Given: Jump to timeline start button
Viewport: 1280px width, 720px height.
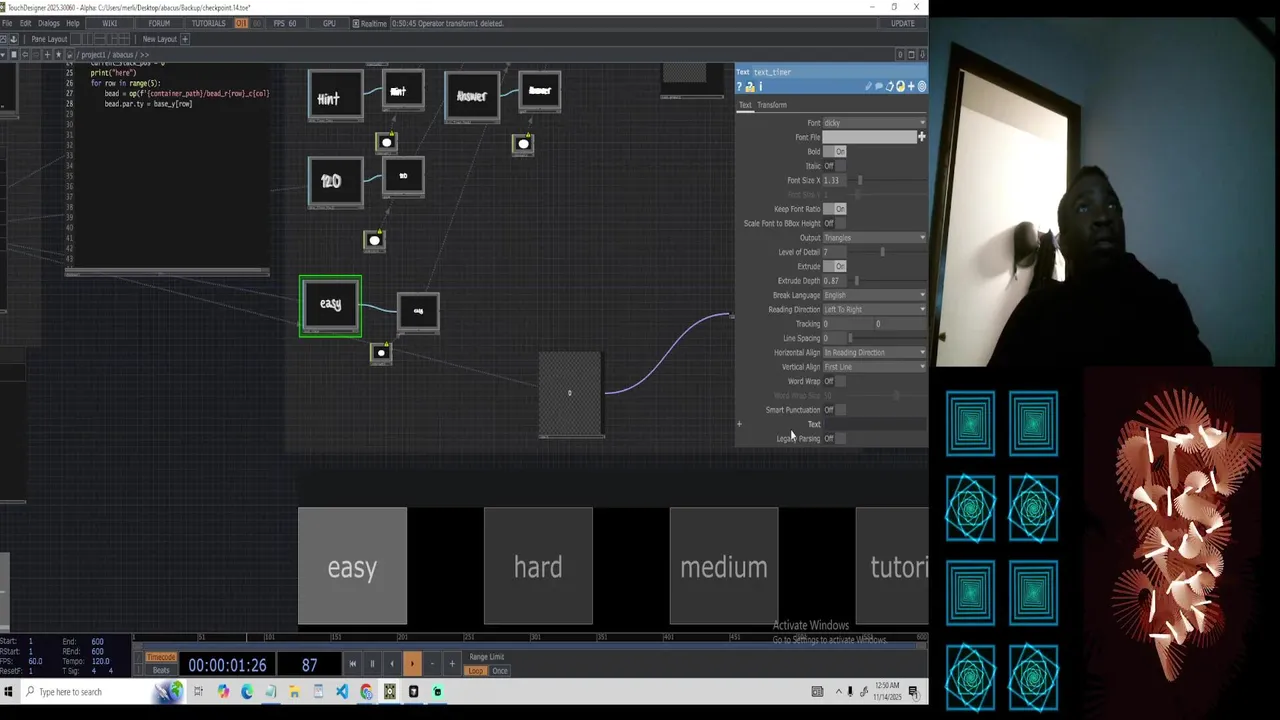Looking at the screenshot, I should (352, 663).
